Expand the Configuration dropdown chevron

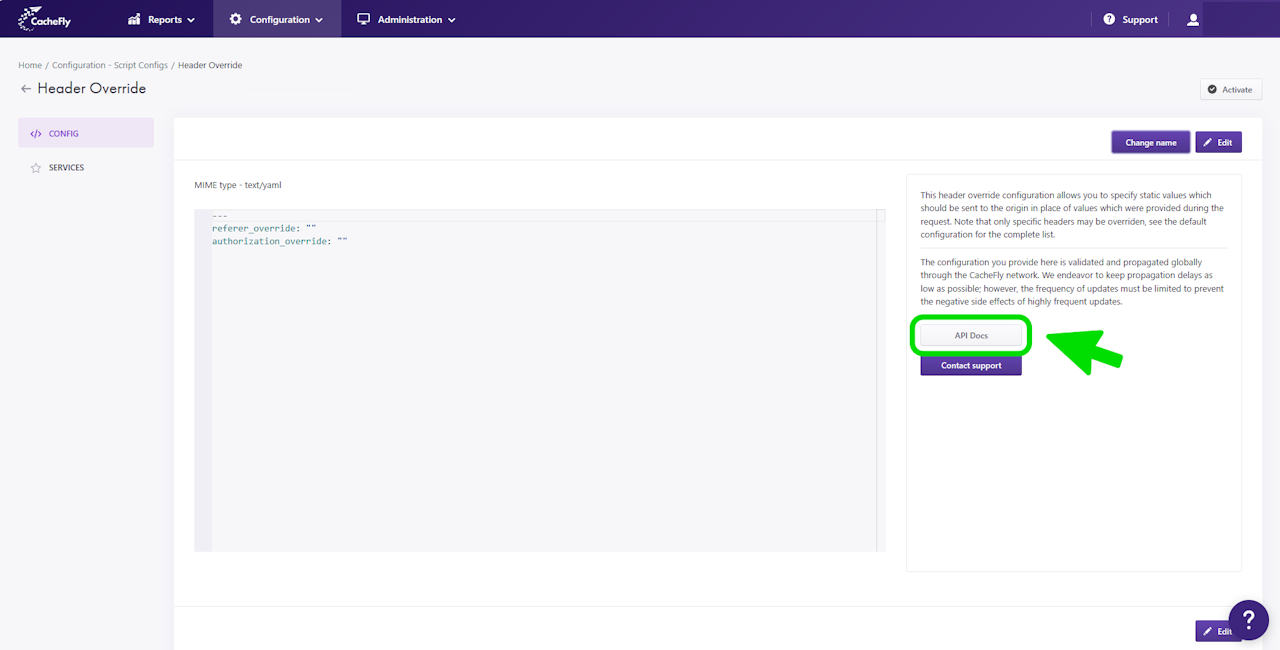(x=319, y=20)
